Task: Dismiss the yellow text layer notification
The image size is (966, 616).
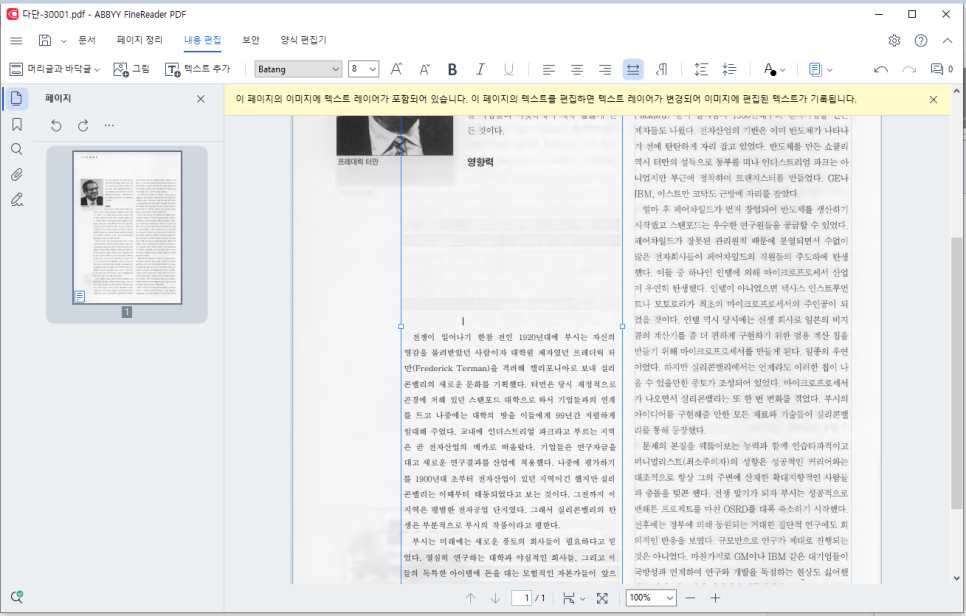Action: [x=933, y=99]
